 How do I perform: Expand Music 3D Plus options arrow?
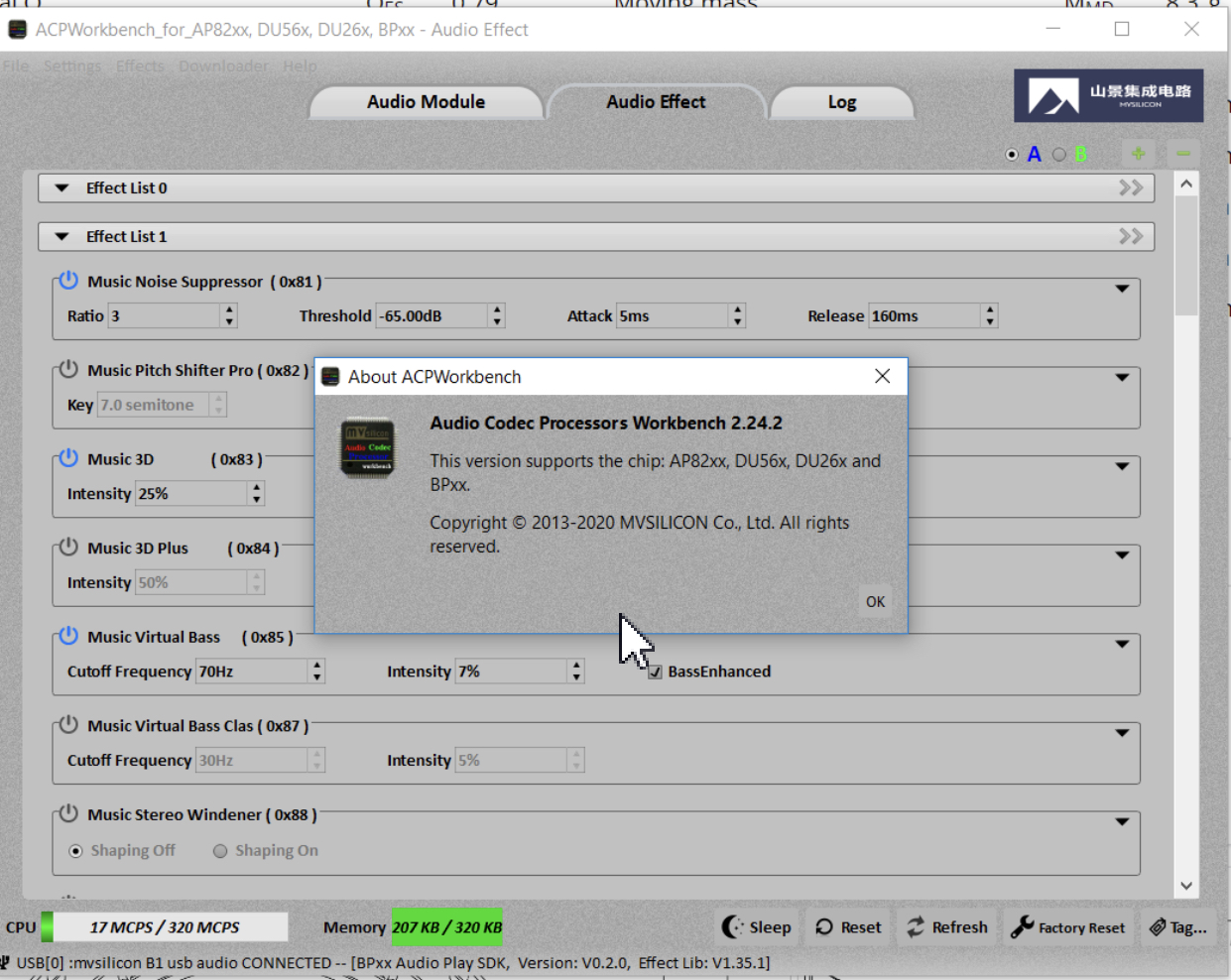[x=1122, y=554]
